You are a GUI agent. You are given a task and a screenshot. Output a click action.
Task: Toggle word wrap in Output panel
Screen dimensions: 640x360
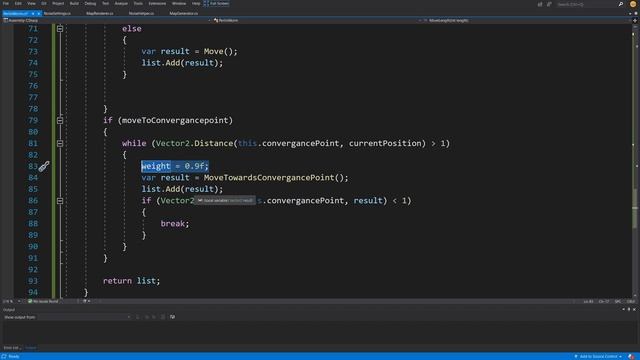(x=172, y=317)
